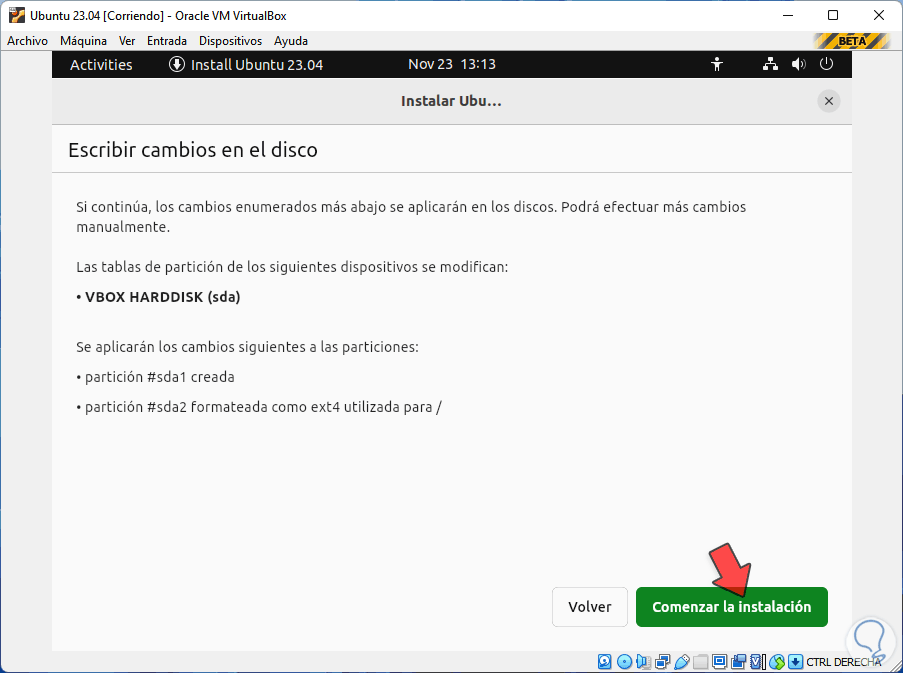This screenshot has height=673, width=903.
Task: Open the clock showing Nov 23 13:13
Action: (452, 64)
